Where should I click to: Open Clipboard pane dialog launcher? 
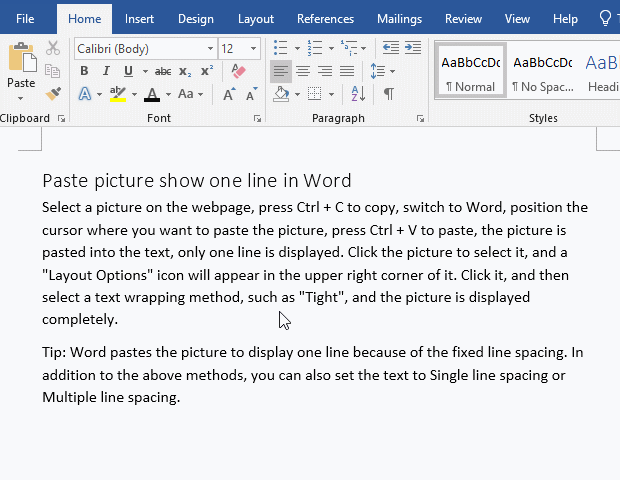coord(61,118)
